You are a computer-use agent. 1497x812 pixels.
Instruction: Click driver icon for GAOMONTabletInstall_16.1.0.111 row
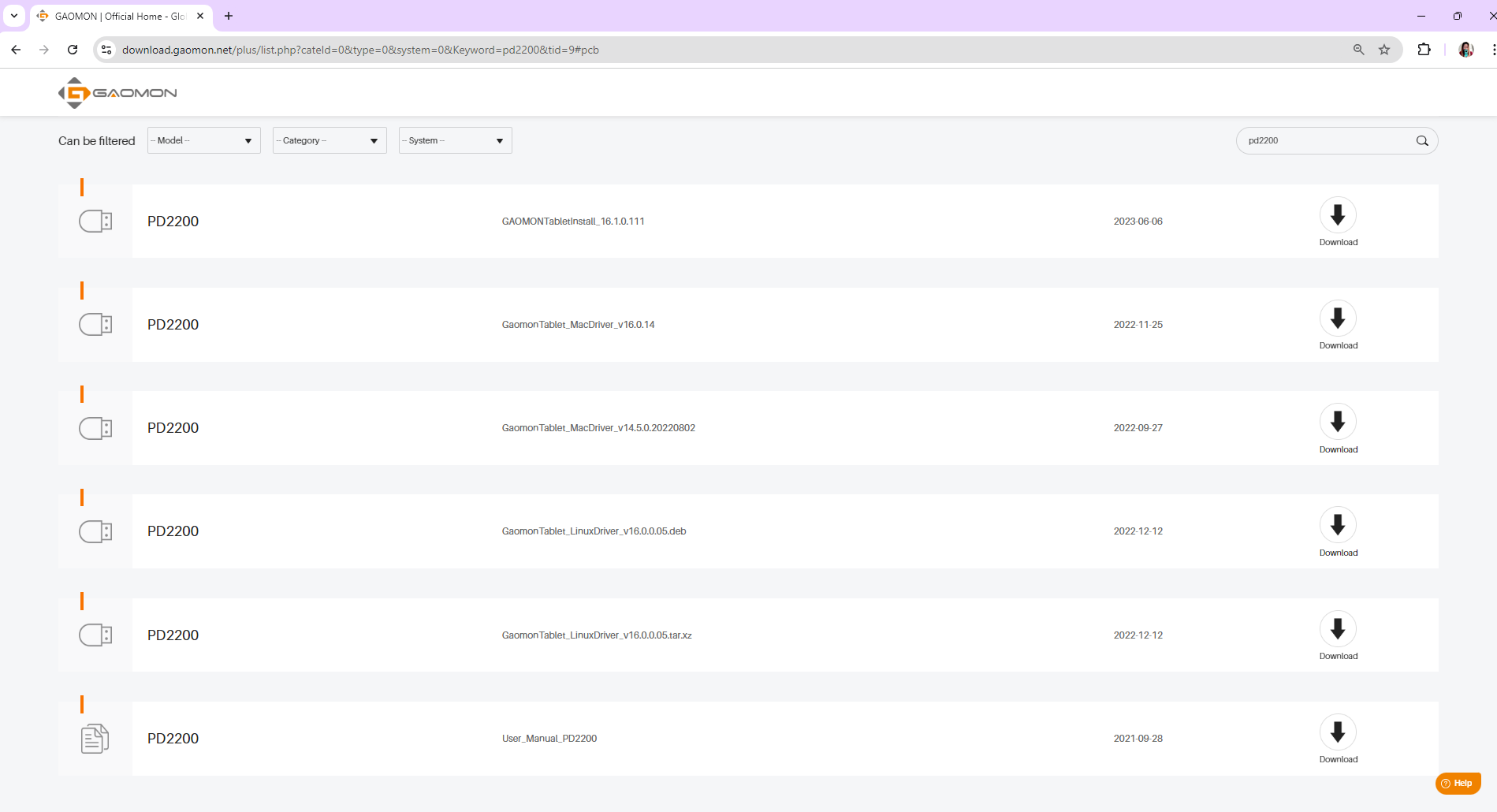point(95,222)
